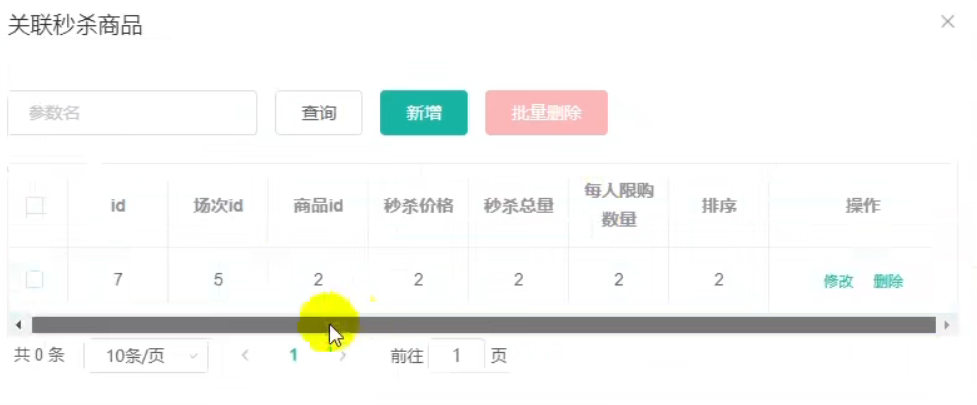Screen dimensions: 977x405
Task: Go to the previous page arrow
Action: coord(245,356)
